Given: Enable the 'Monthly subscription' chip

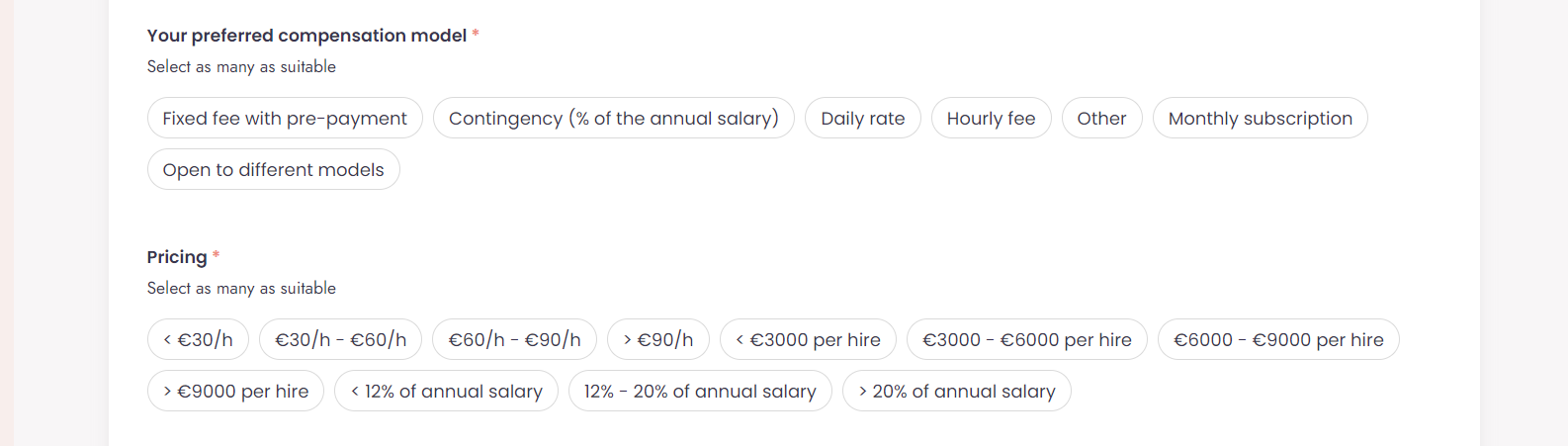Looking at the screenshot, I should point(1260,119).
